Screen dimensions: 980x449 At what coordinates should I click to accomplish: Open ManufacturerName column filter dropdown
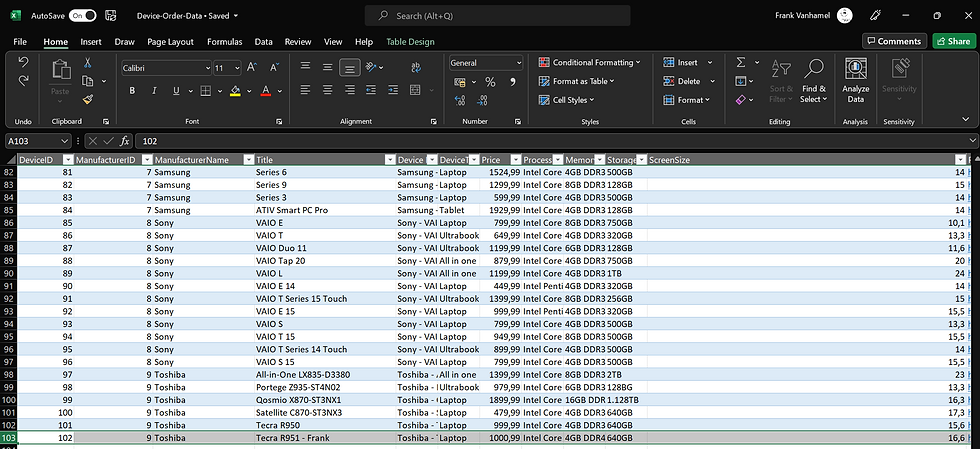tap(249, 160)
